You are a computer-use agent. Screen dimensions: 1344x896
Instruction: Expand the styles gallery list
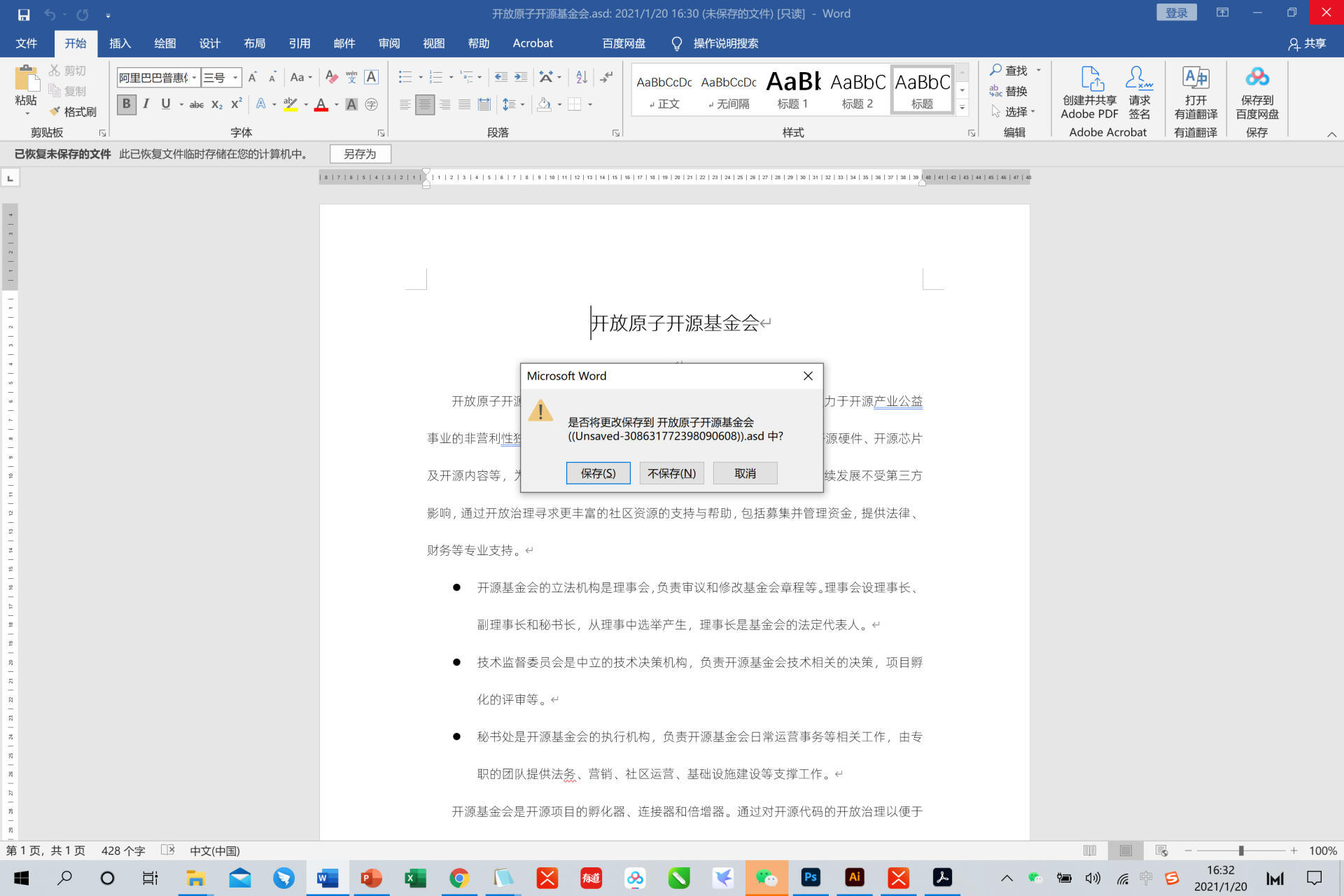click(962, 108)
